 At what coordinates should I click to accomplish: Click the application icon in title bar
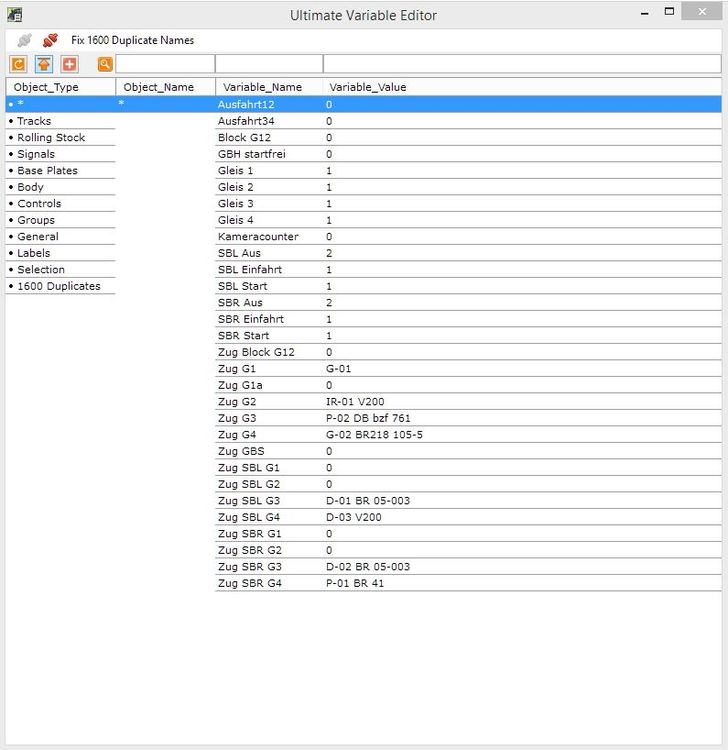14,14
